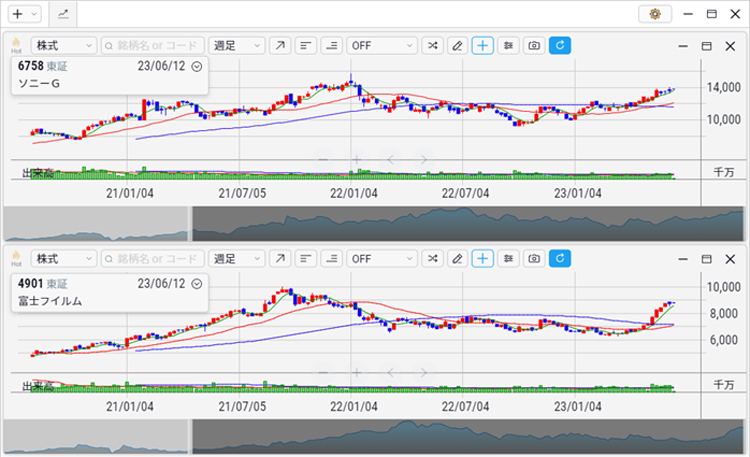Open the OFF dropdown in the Fujifilm chart
This screenshot has width=750, height=457.
(381, 258)
